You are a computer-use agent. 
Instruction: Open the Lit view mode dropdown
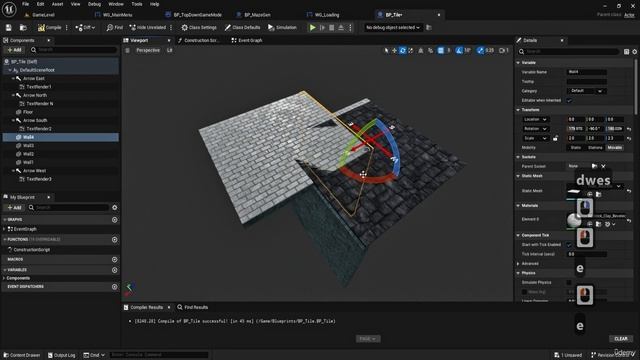[169, 50]
